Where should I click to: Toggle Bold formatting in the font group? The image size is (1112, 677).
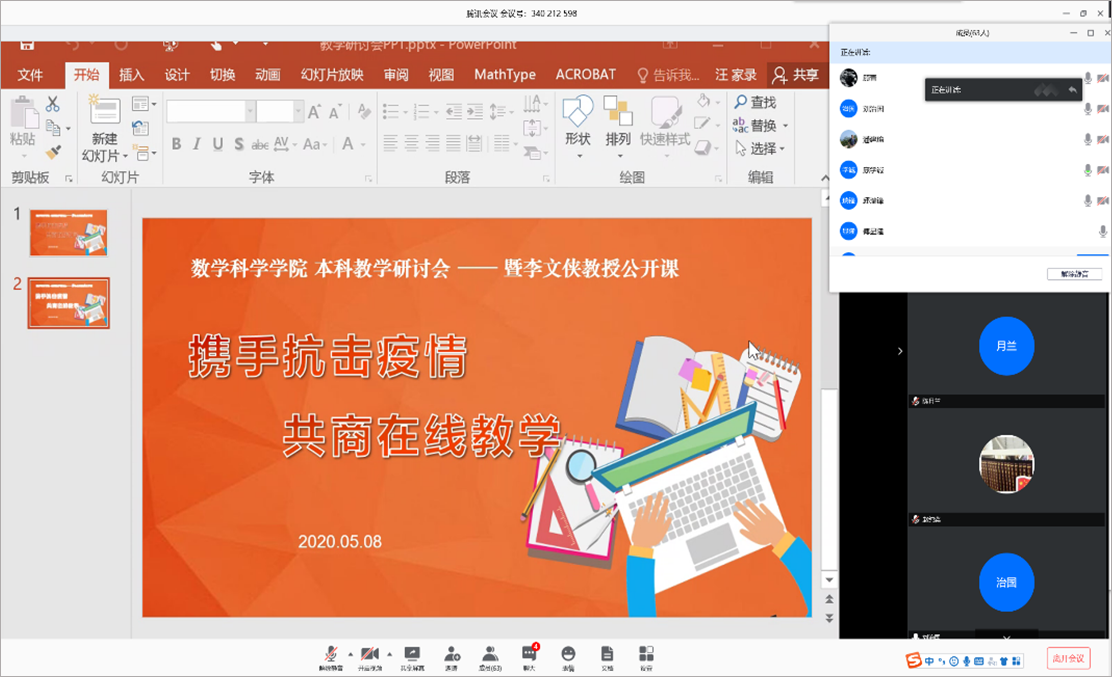pos(176,144)
